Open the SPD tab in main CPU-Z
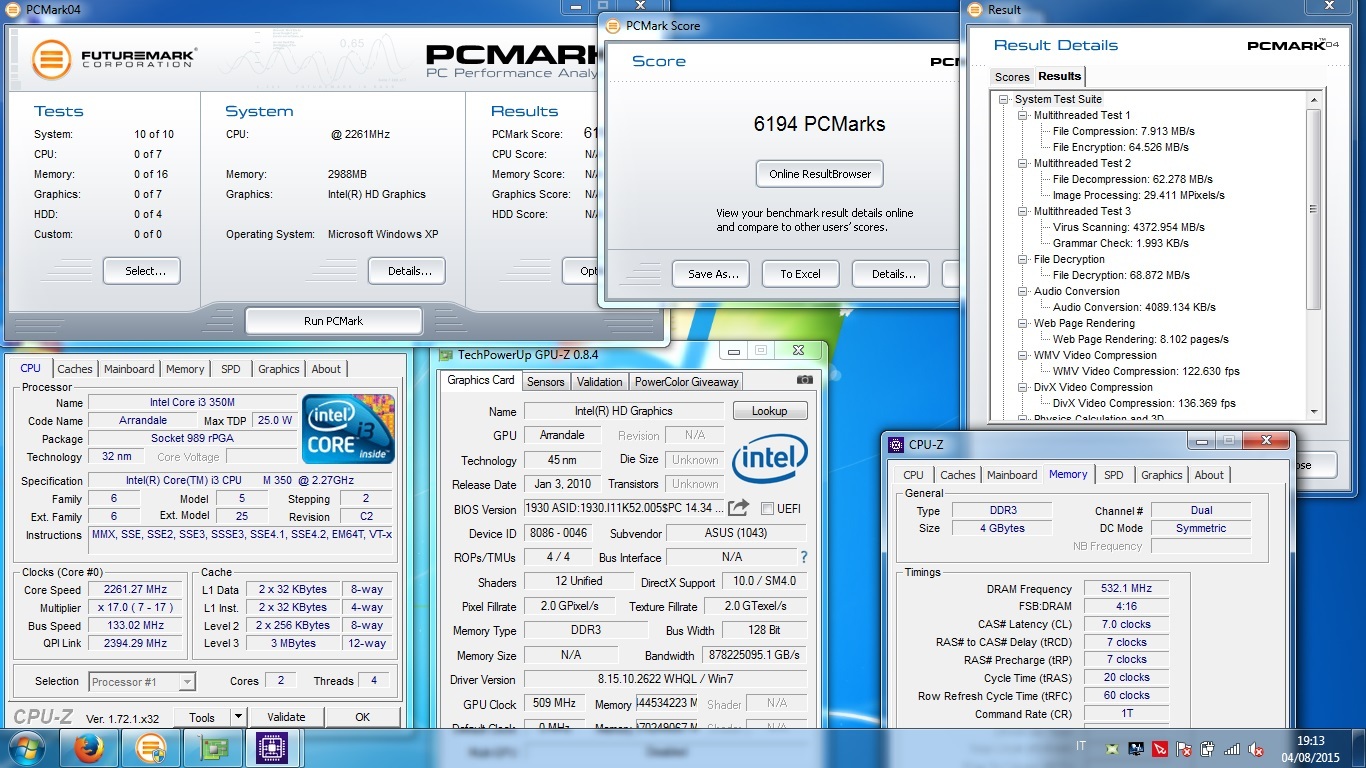 click(231, 369)
